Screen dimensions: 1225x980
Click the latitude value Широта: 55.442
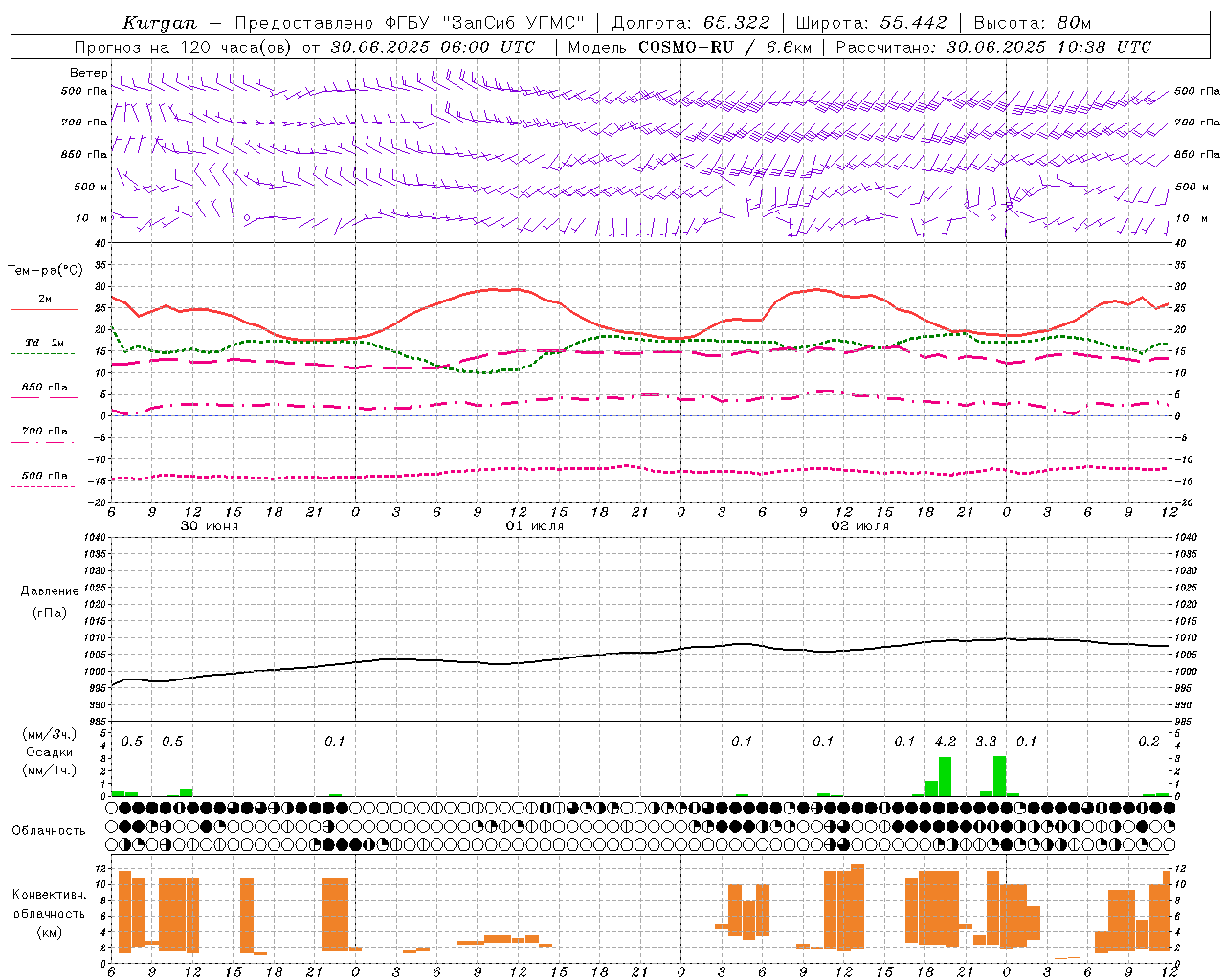(871, 23)
